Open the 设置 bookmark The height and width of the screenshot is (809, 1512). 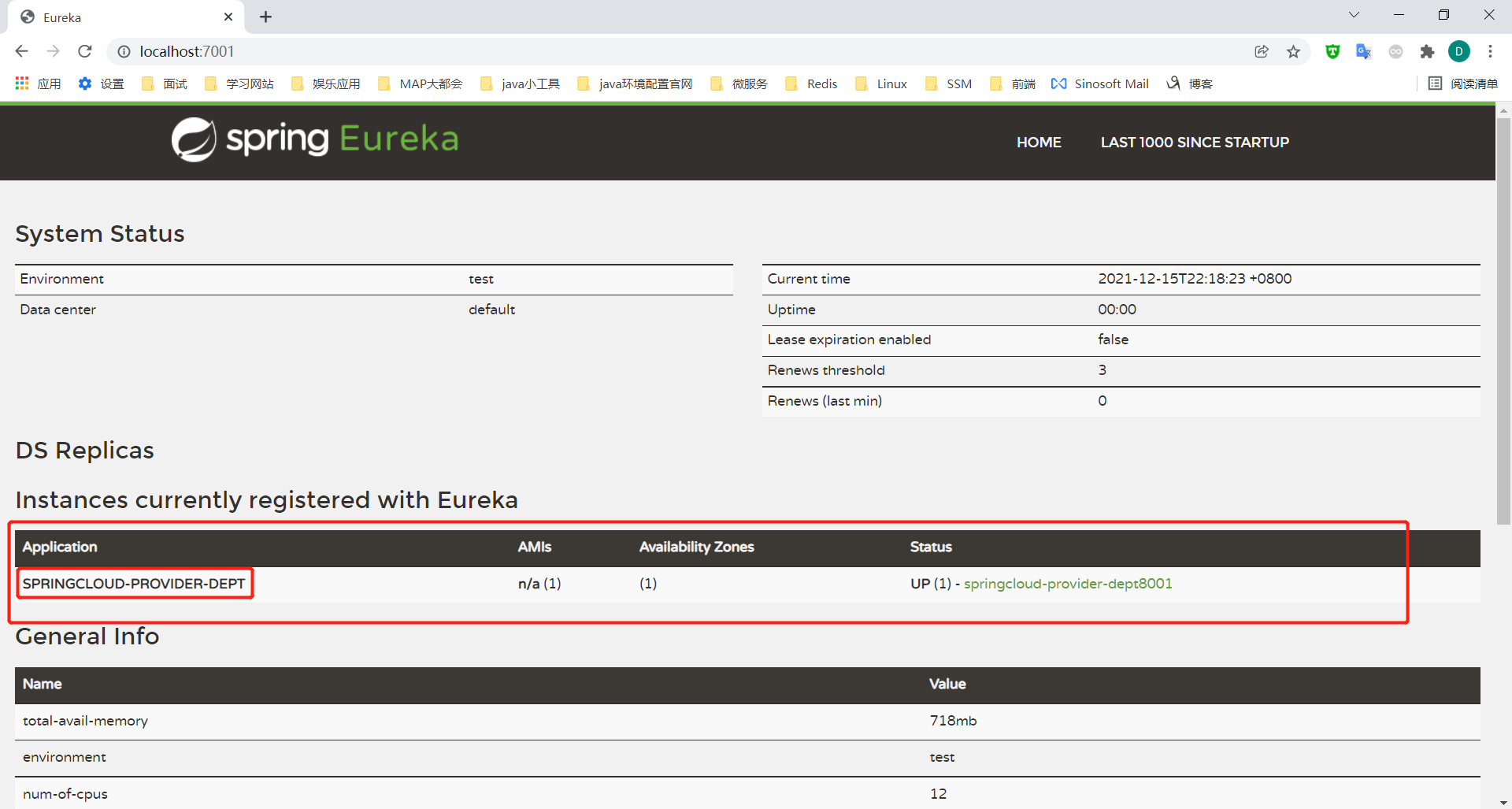click(101, 83)
